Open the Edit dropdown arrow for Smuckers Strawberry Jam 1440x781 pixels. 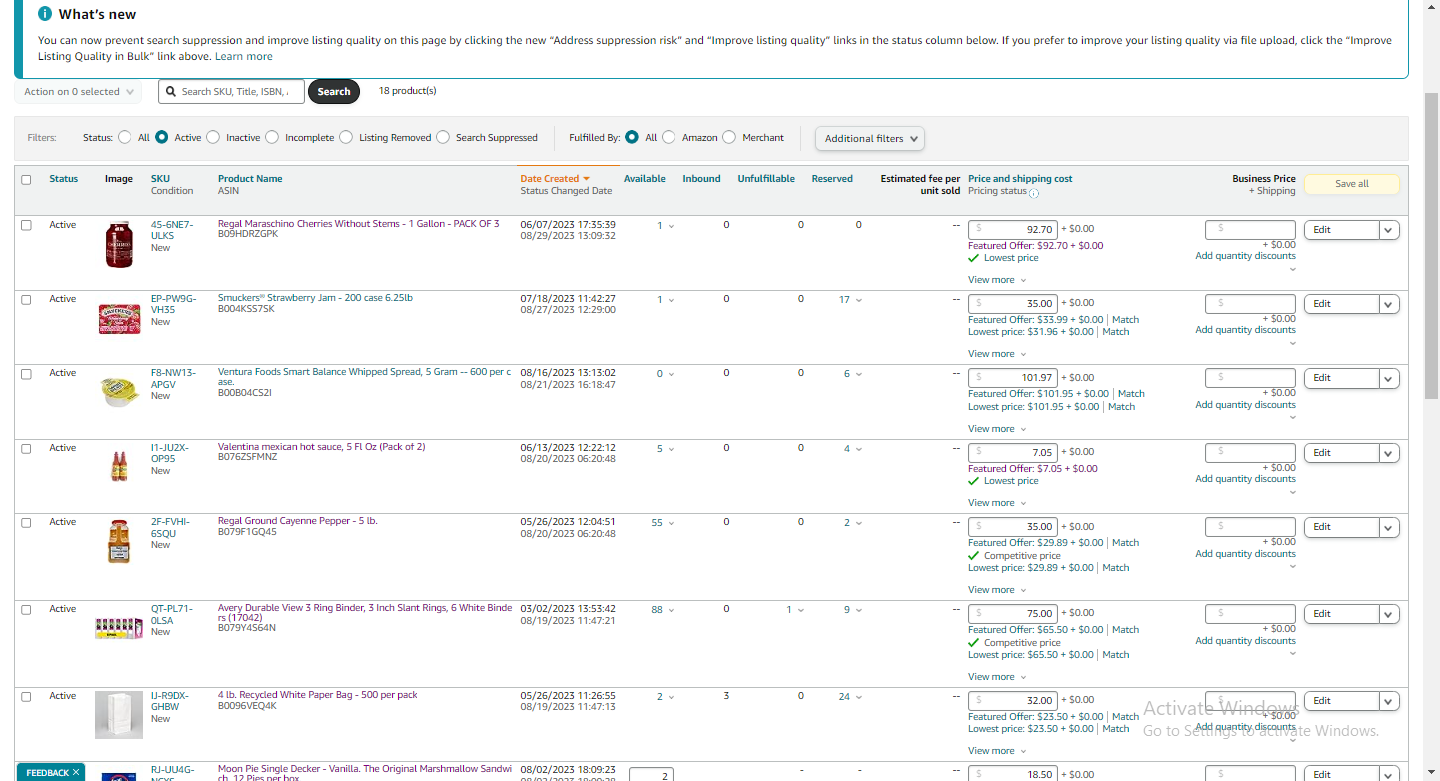(1389, 304)
